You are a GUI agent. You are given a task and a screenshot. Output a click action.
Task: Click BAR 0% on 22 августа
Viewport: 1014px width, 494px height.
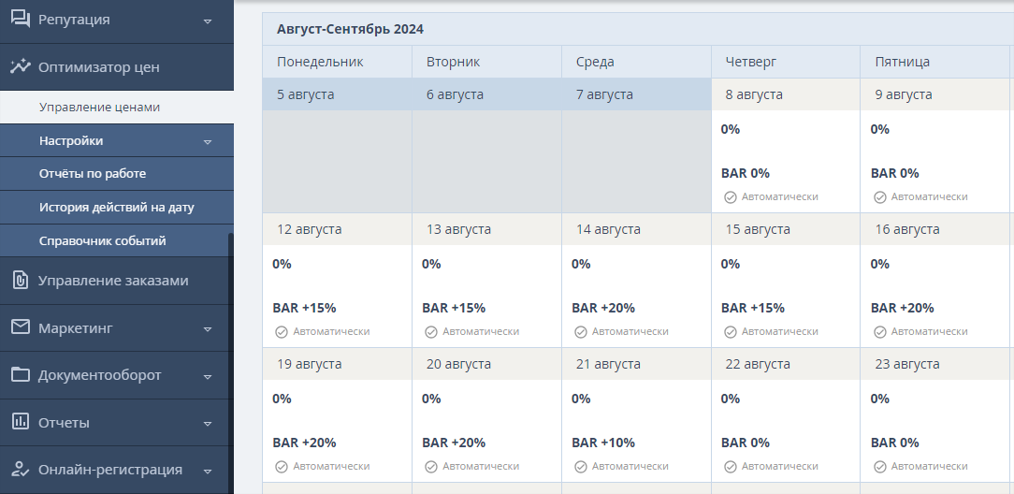tap(745, 443)
